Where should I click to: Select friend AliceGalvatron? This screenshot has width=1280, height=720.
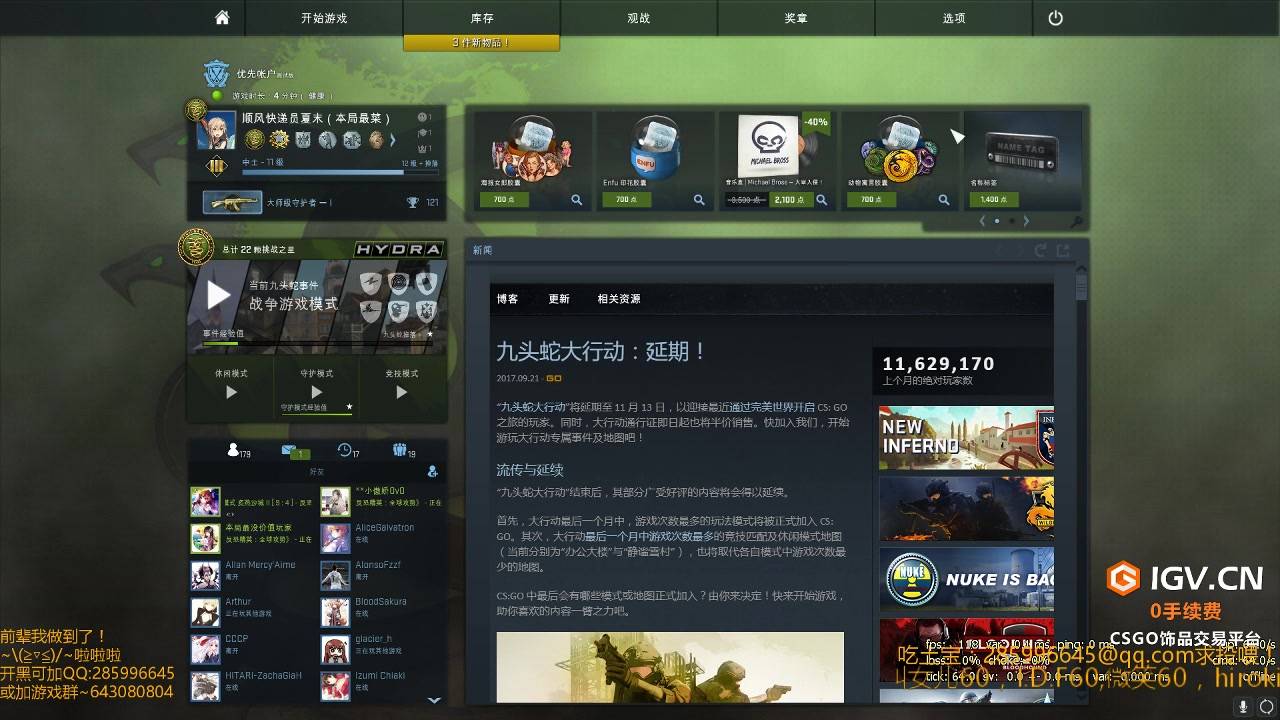383,539
